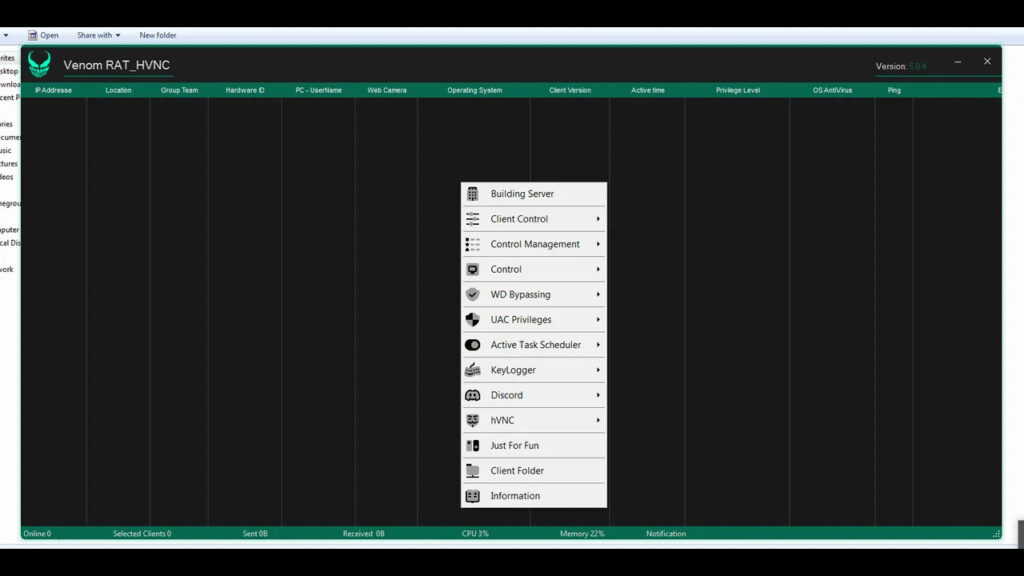Click the Just For Fun icon
Screen dimensions: 1024x576
472,445
